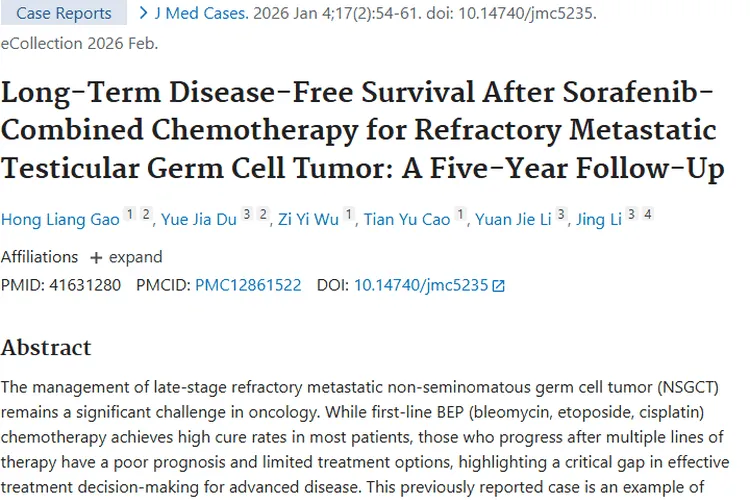Open the Jing Li author link

pos(599,220)
